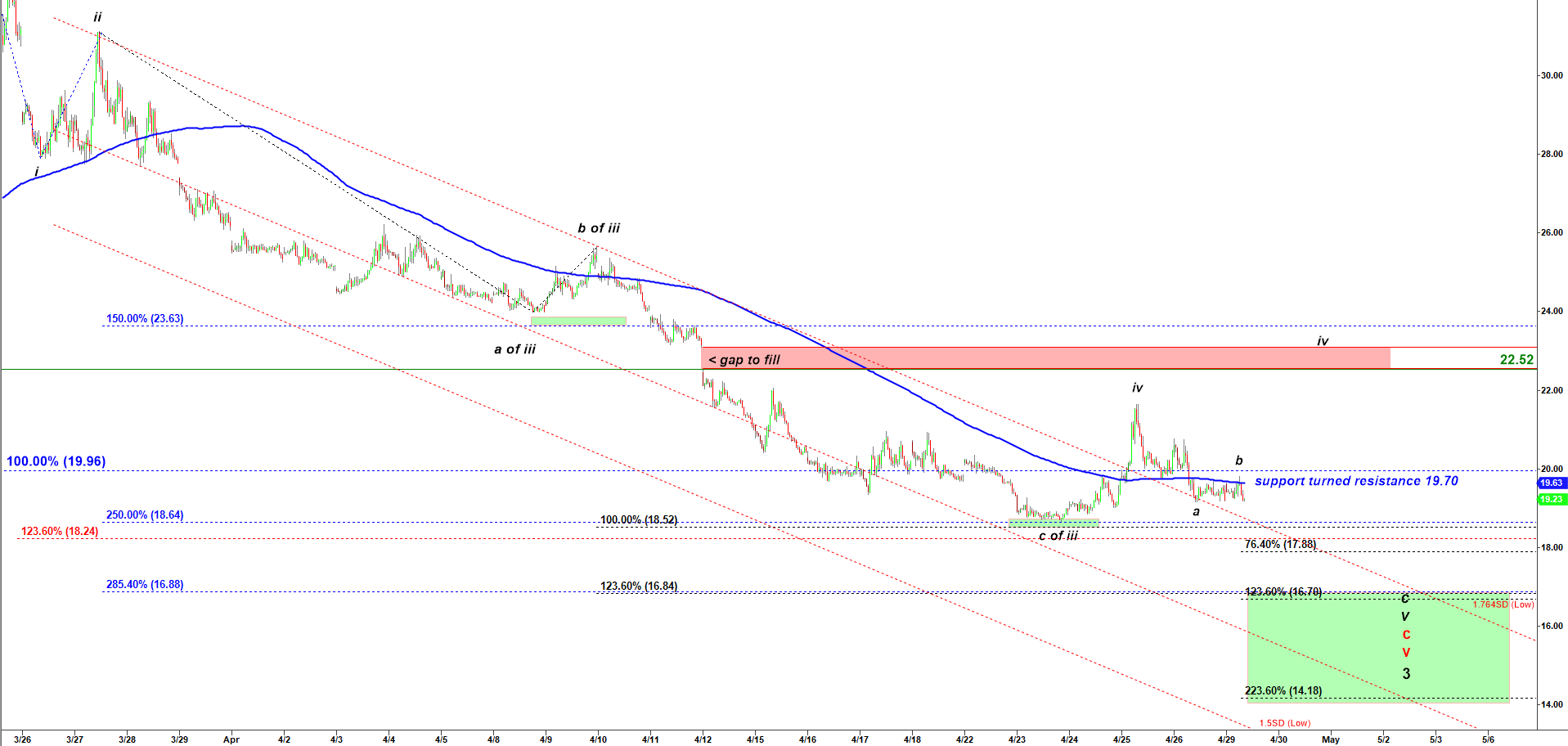Select the '4/5' date on time axis
Screen dimensions: 1568x746
coord(441,739)
